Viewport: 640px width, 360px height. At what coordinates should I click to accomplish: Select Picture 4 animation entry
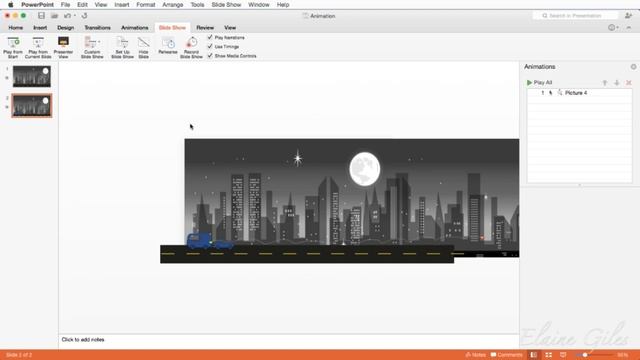click(580, 93)
